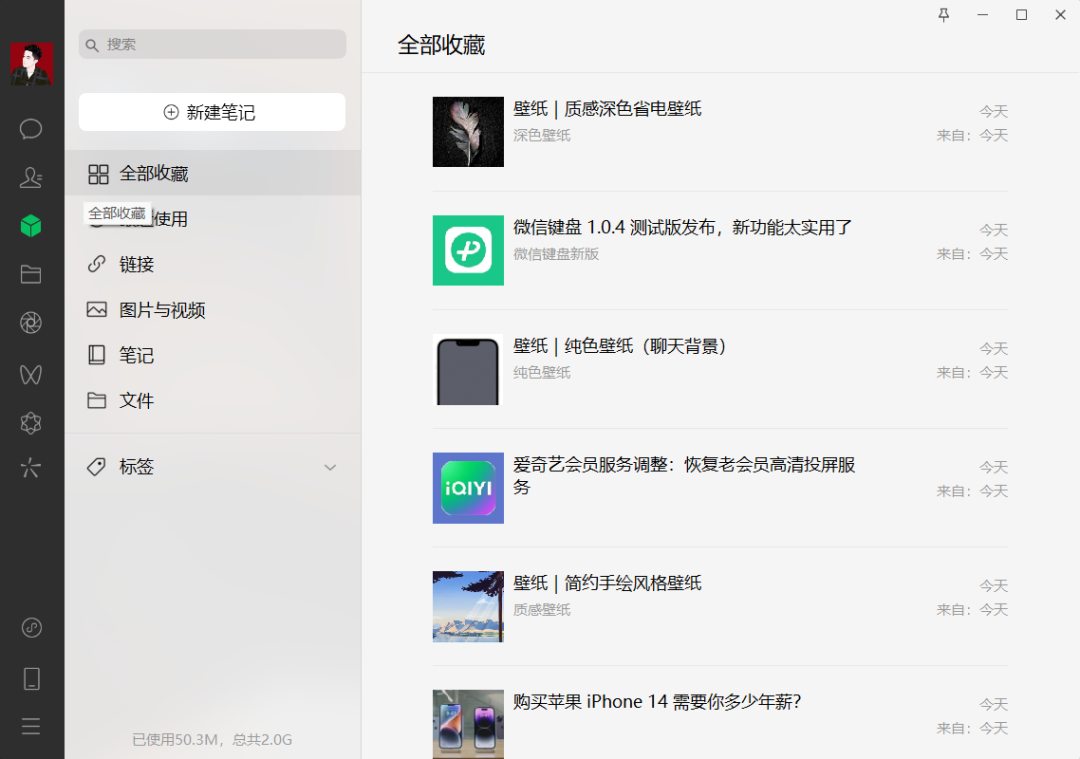Screen dimensions: 1080x759
Task: Open the phone icon in sidebar
Action: pyautogui.click(x=32, y=678)
